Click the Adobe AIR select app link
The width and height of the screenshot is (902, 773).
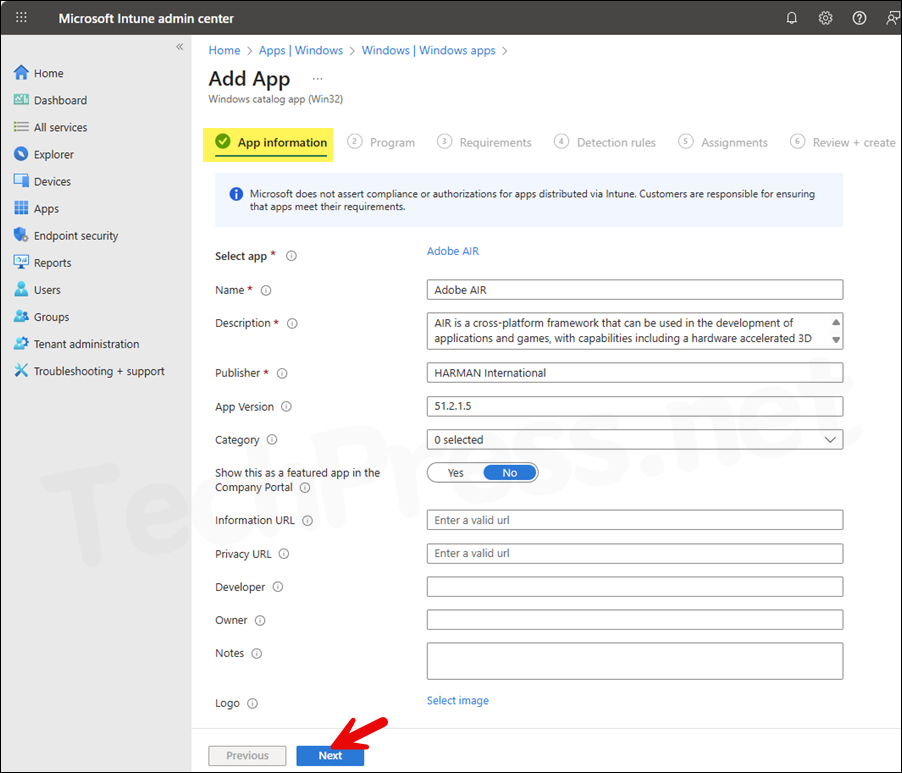coord(453,251)
